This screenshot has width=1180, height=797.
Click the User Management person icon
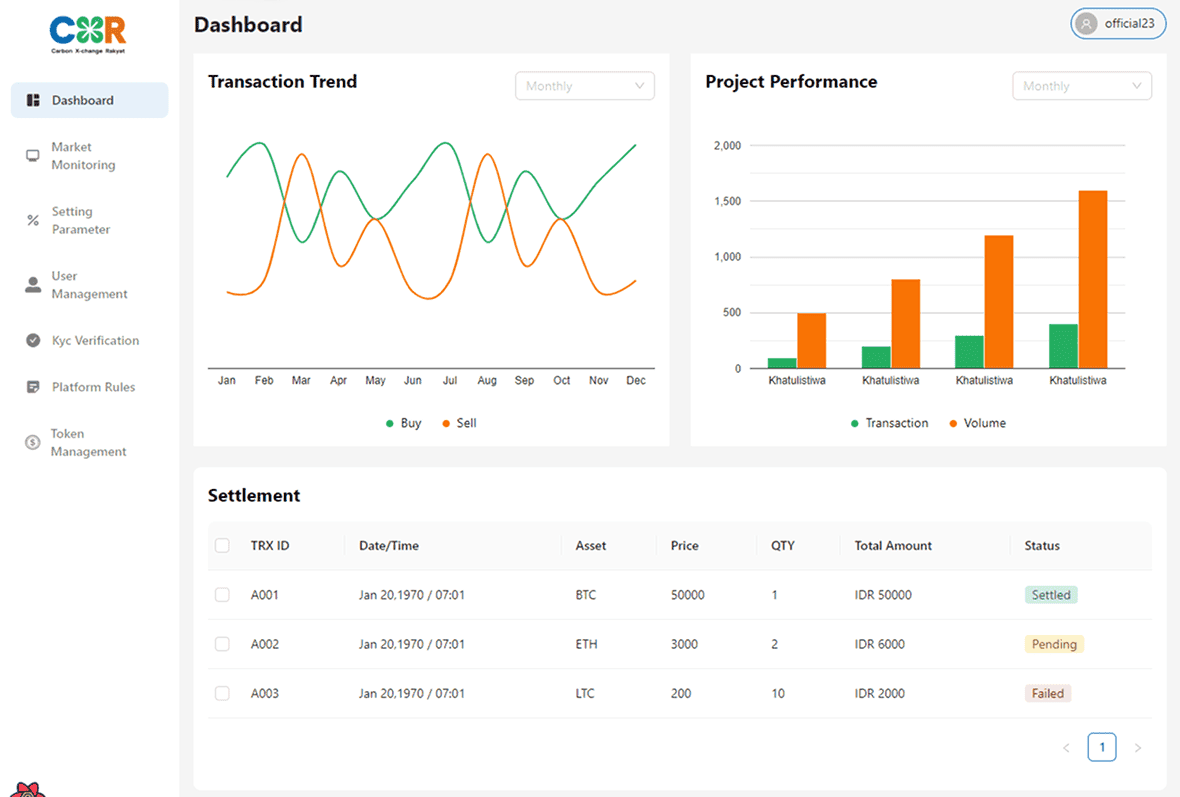tap(33, 284)
